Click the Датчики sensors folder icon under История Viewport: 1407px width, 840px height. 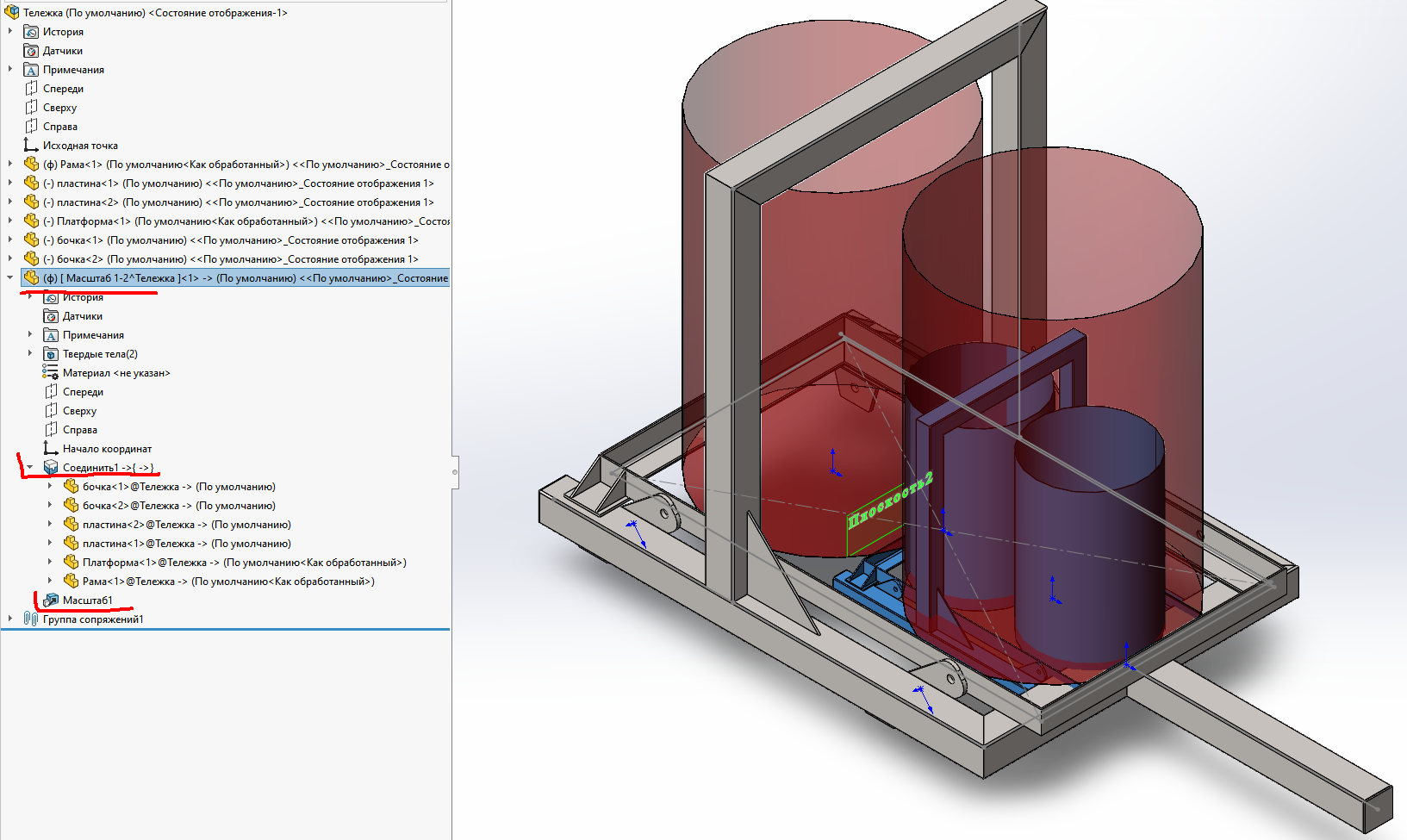(x=31, y=51)
